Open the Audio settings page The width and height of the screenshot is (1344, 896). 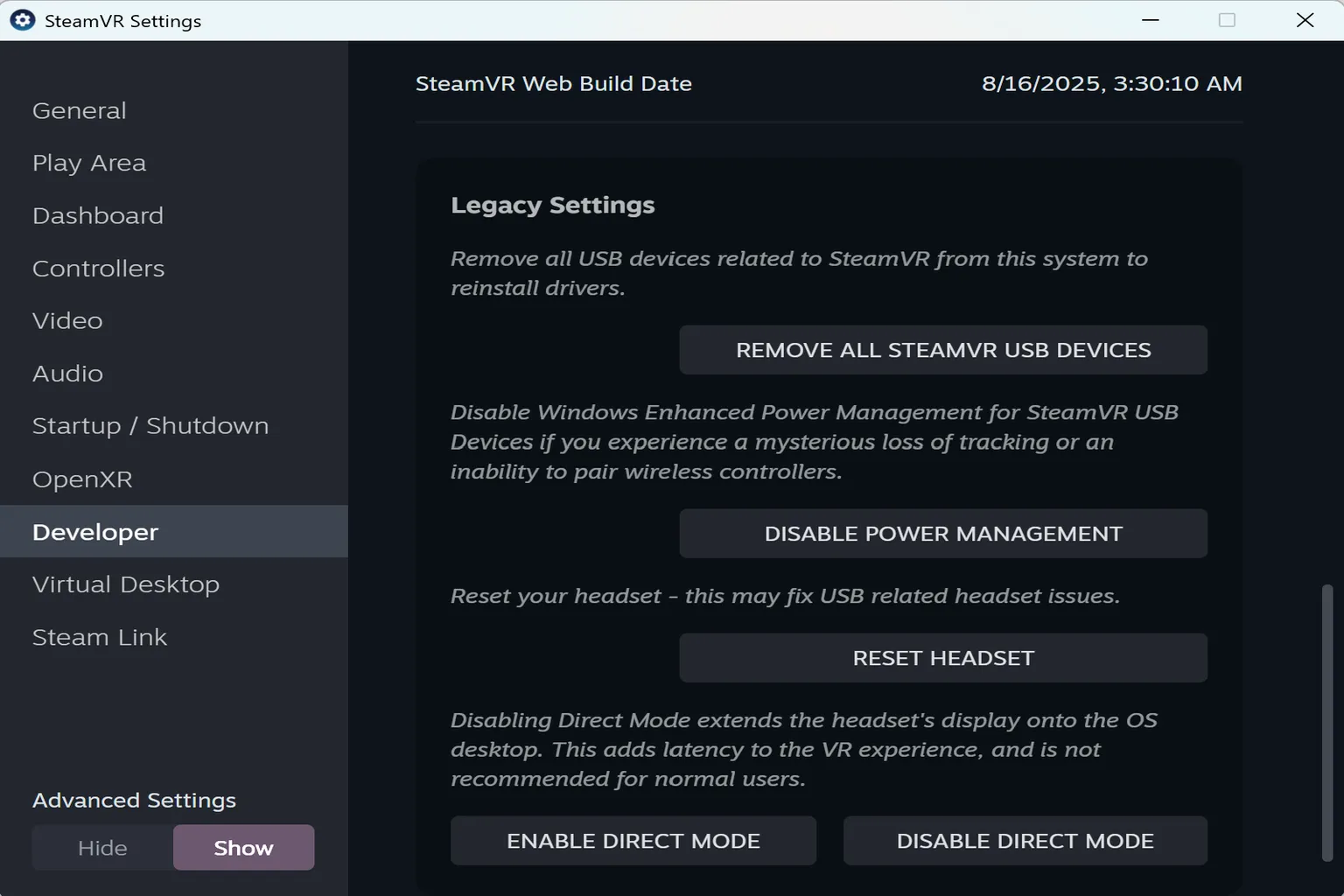[x=67, y=374]
